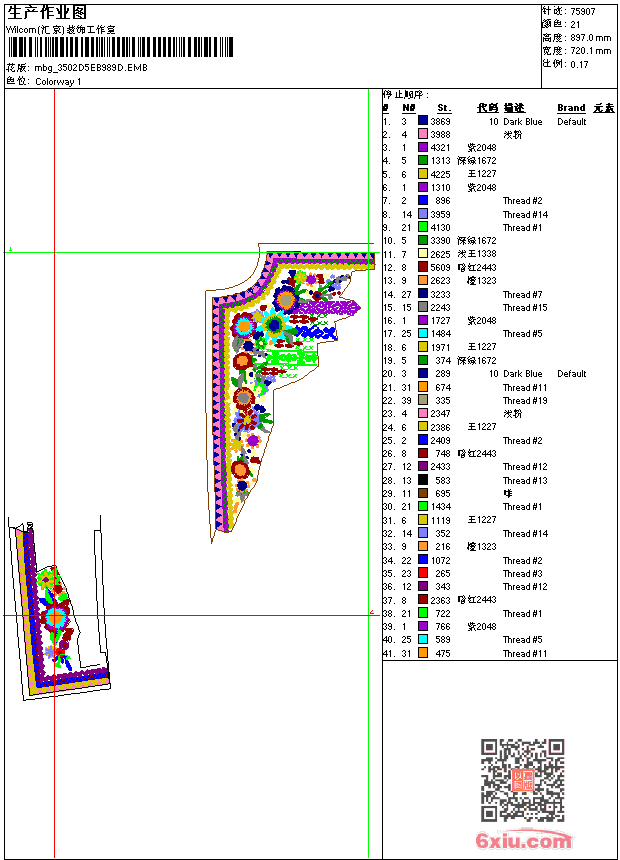The image size is (620, 860).
Task: Click the Colorway 1 label
Action: 58,81
